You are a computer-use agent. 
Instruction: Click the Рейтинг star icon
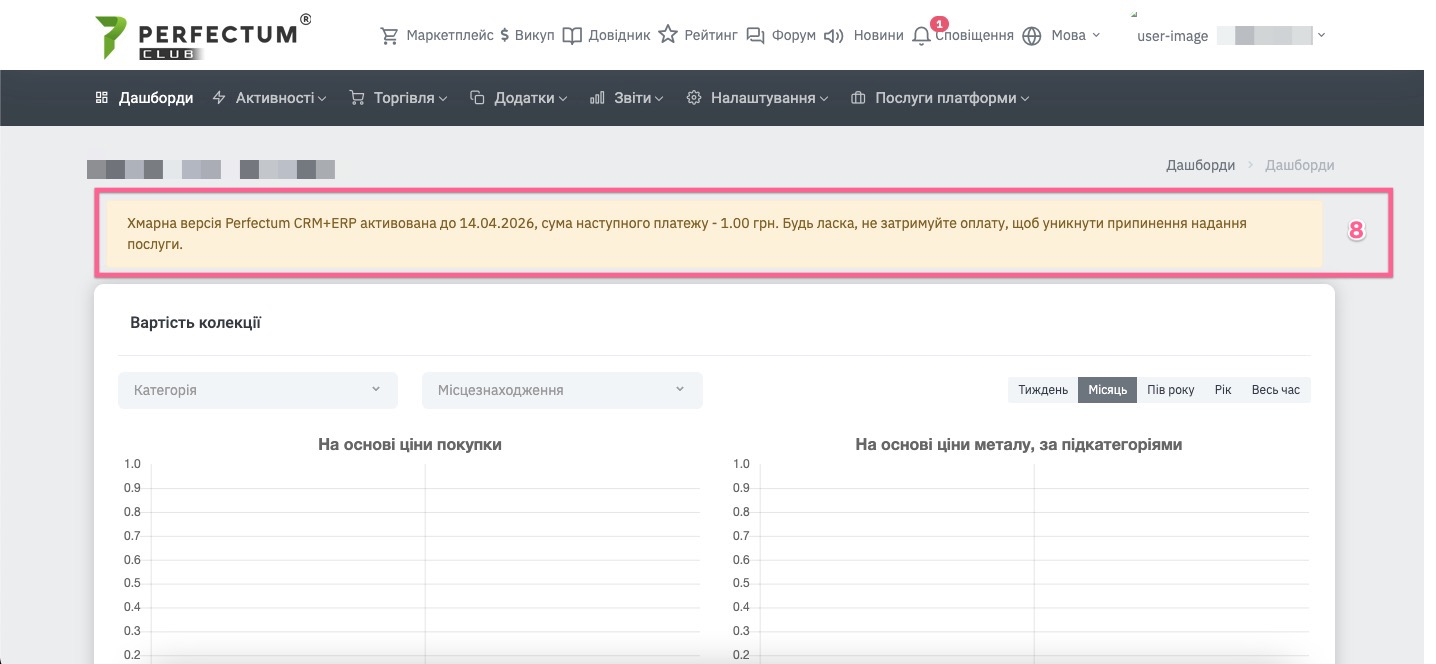pyautogui.click(x=668, y=36)
